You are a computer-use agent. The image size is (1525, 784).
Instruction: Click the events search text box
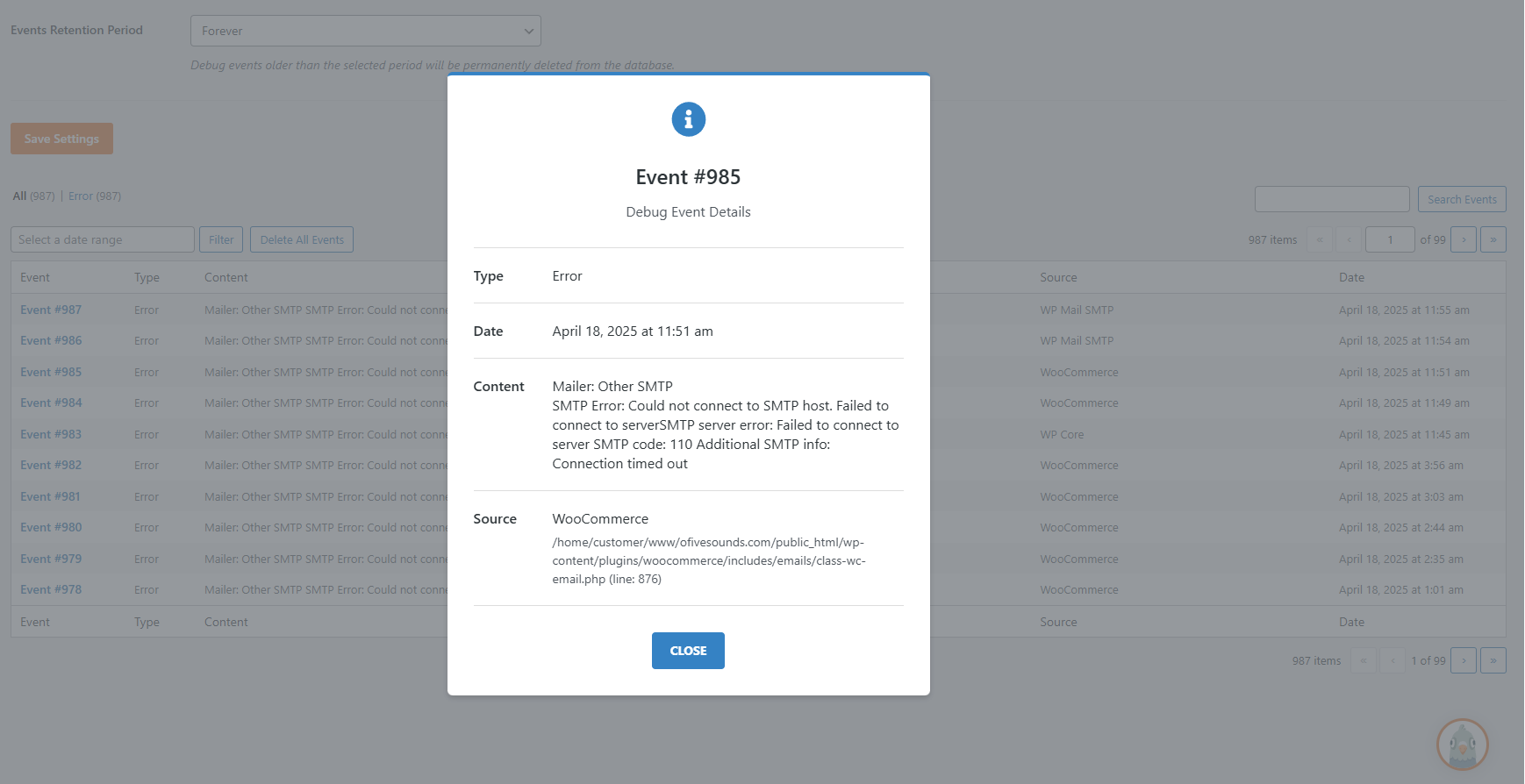(x=1332, y=199)
